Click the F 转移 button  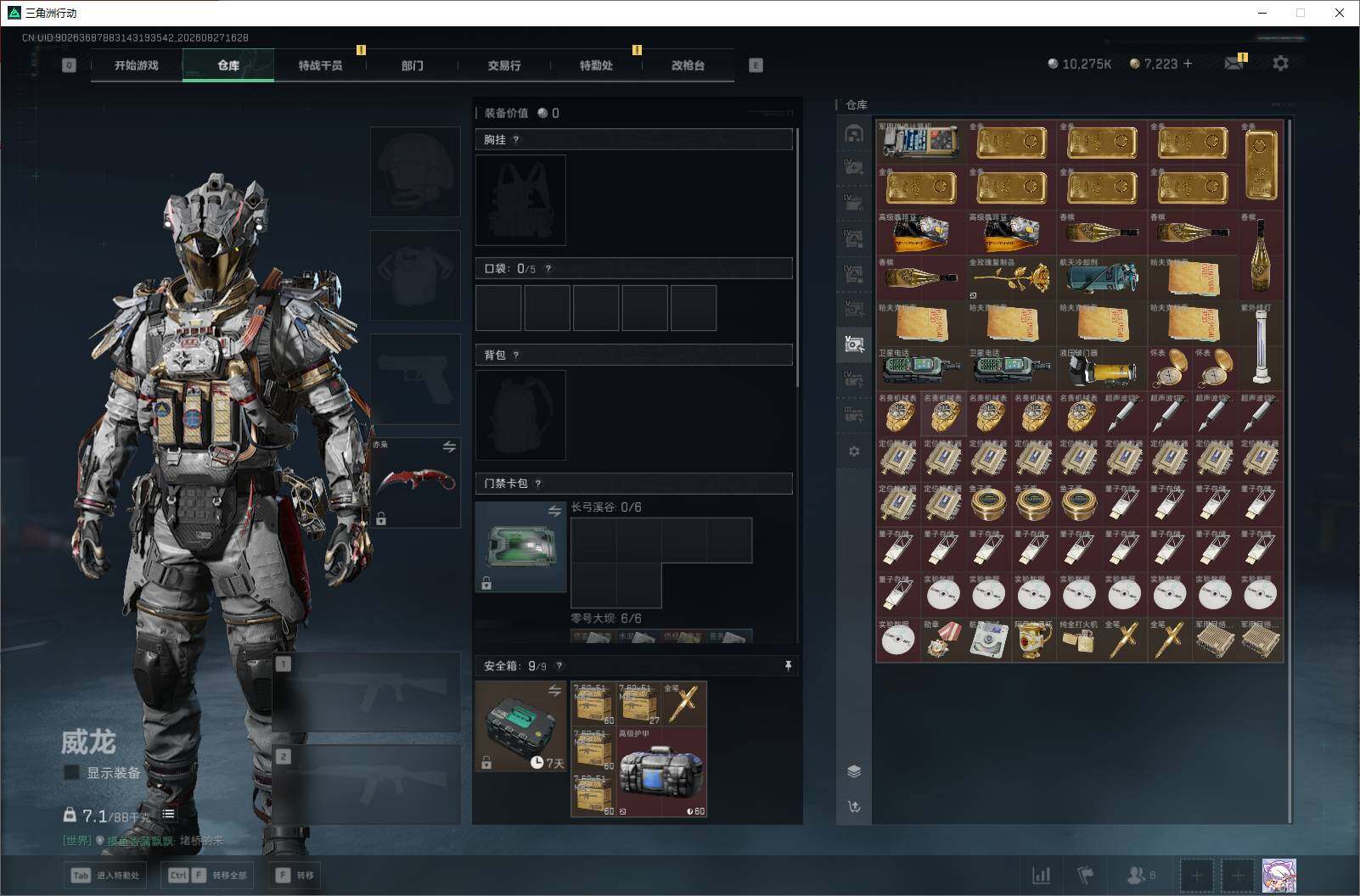click(295, 876)
